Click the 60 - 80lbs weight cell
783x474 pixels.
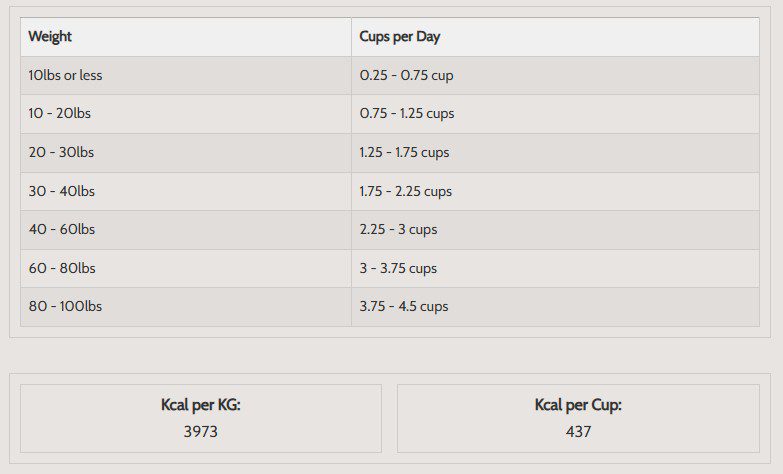[61, 268]
